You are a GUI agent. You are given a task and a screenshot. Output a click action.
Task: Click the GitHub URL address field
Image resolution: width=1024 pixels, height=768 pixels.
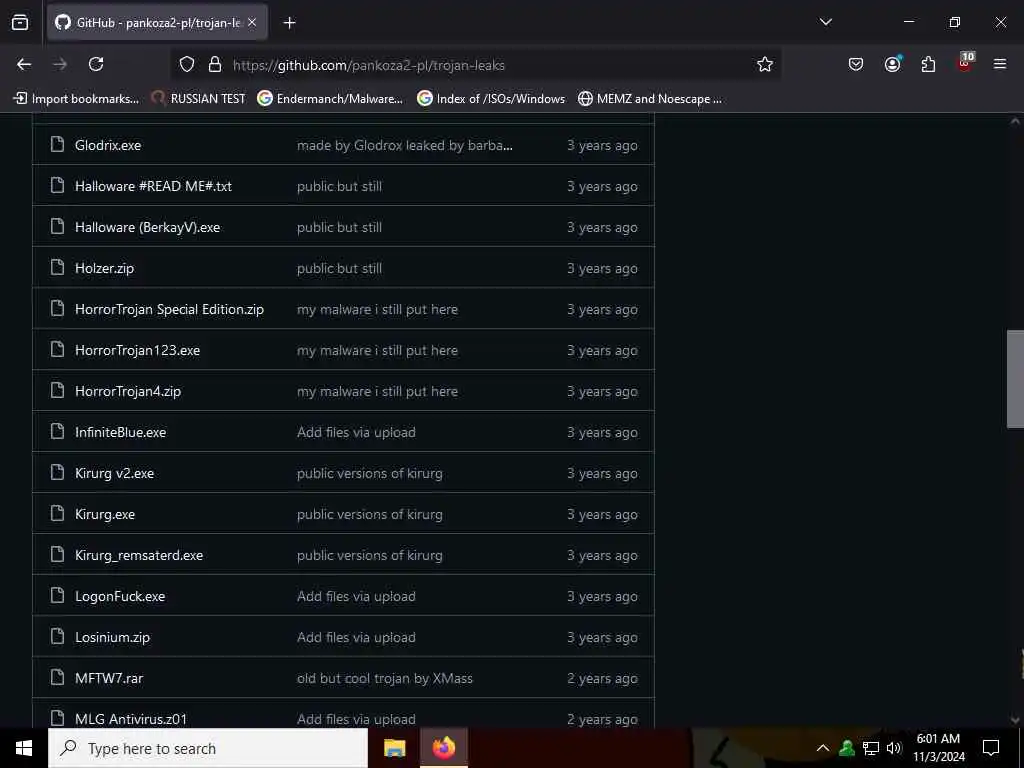pos(477,65)
